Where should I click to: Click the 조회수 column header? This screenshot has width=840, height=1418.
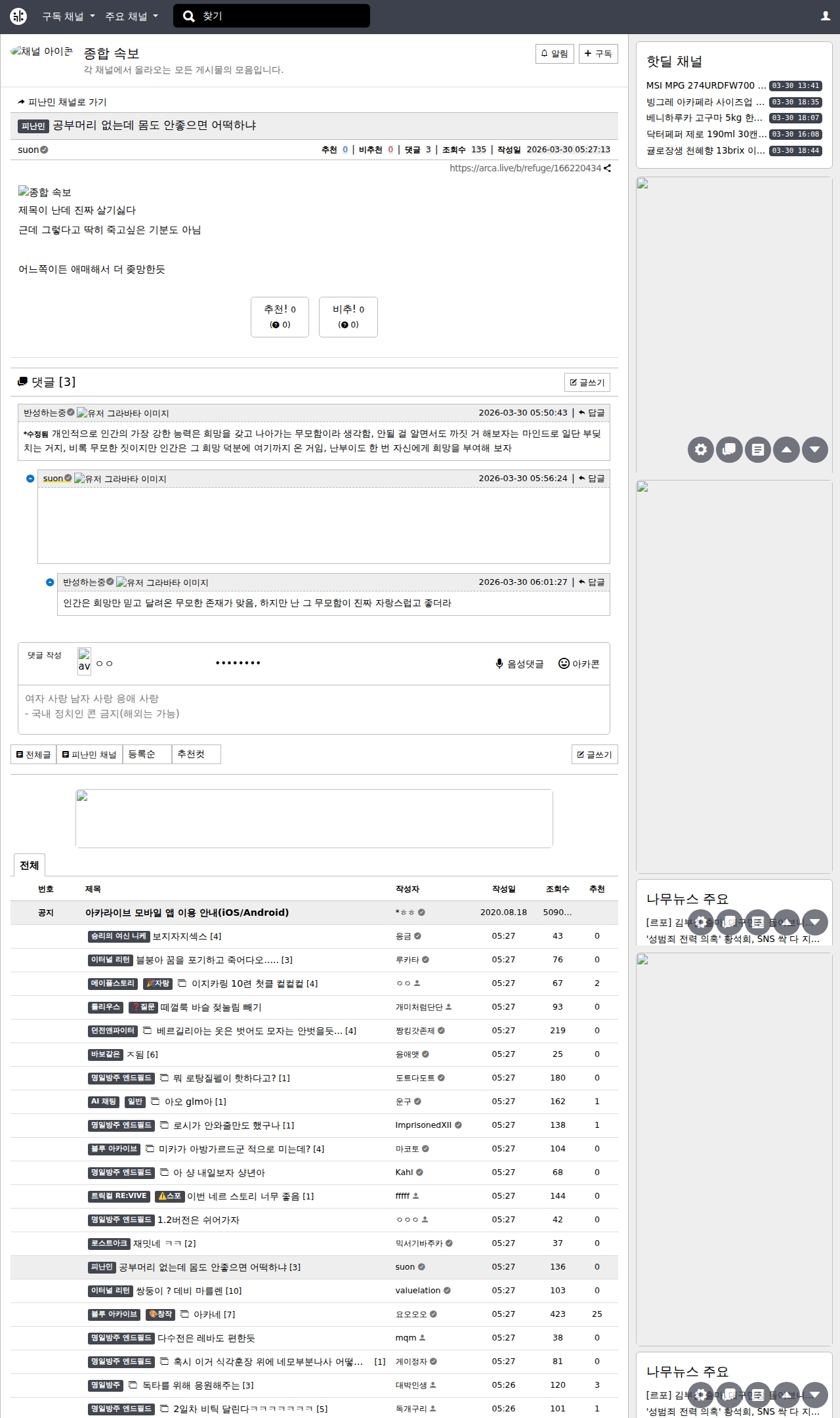pyautogui.click(x=558, y=889)
